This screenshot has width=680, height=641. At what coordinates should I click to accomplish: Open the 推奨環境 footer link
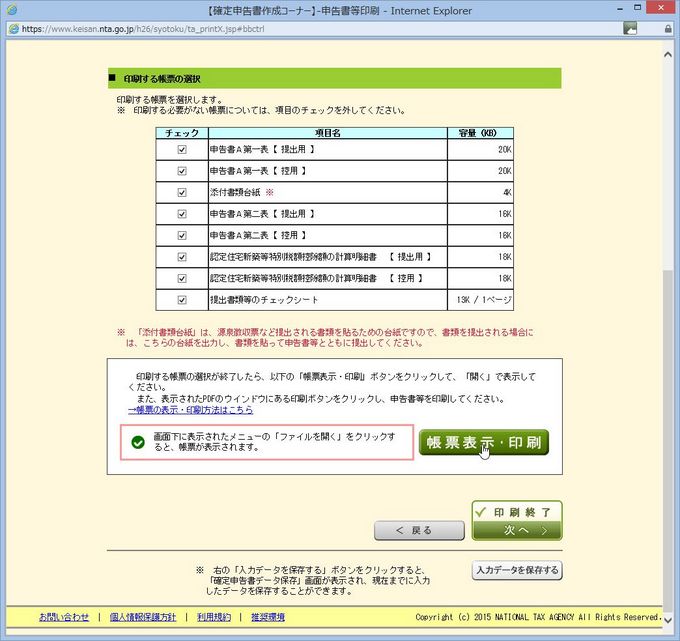268,617
